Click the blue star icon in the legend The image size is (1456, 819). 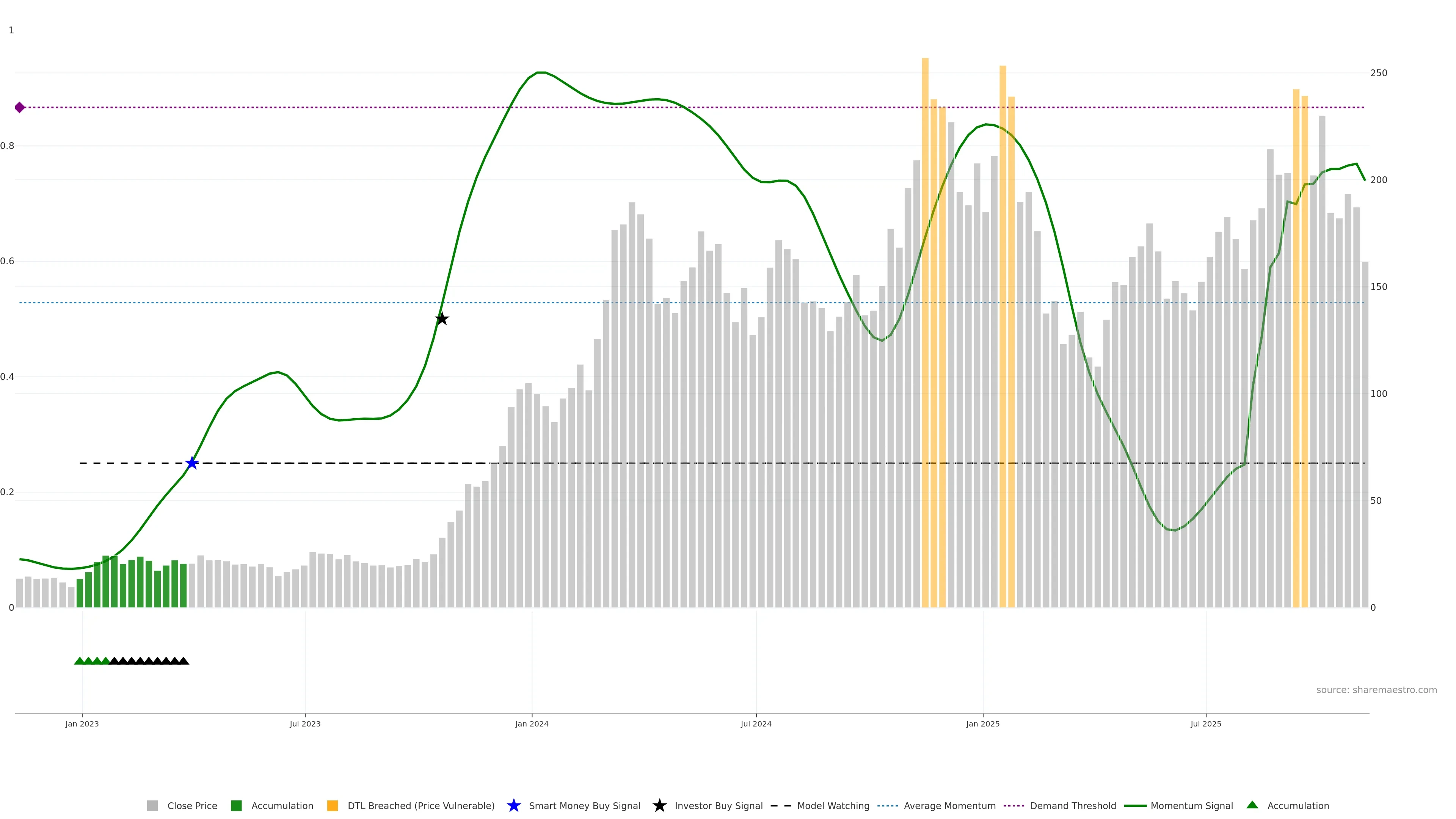[513, 806]
